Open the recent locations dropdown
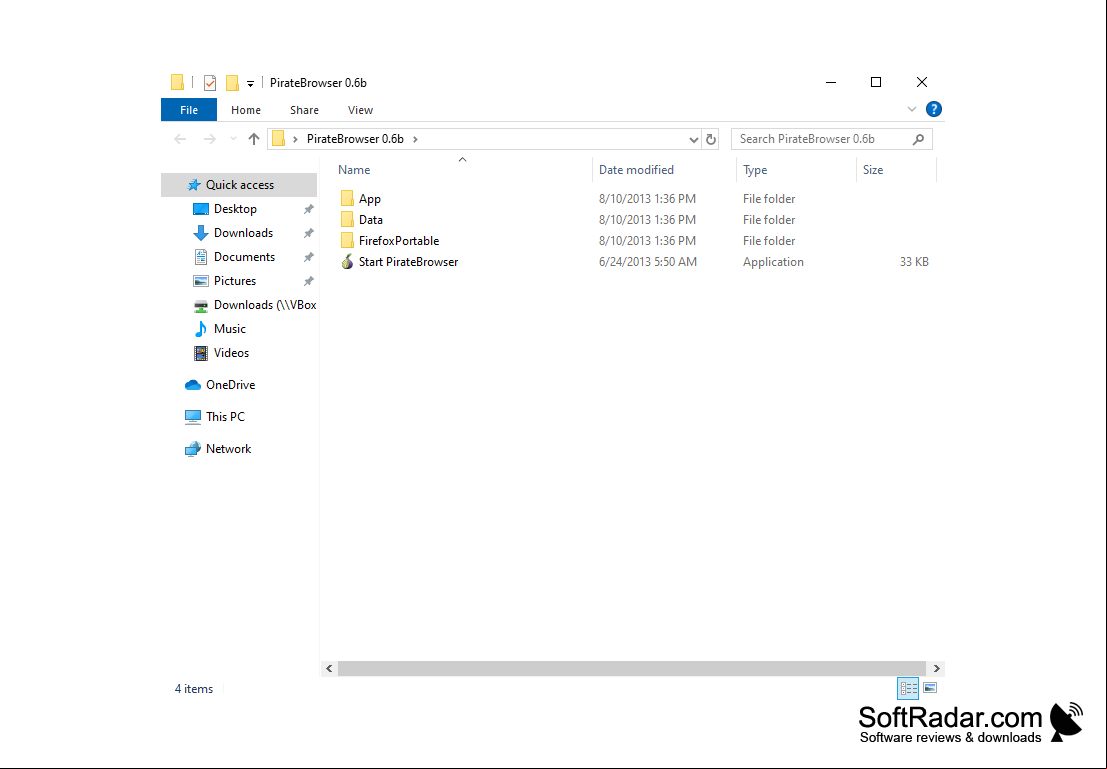This screenshot has width=1107, height=769. 233,139
